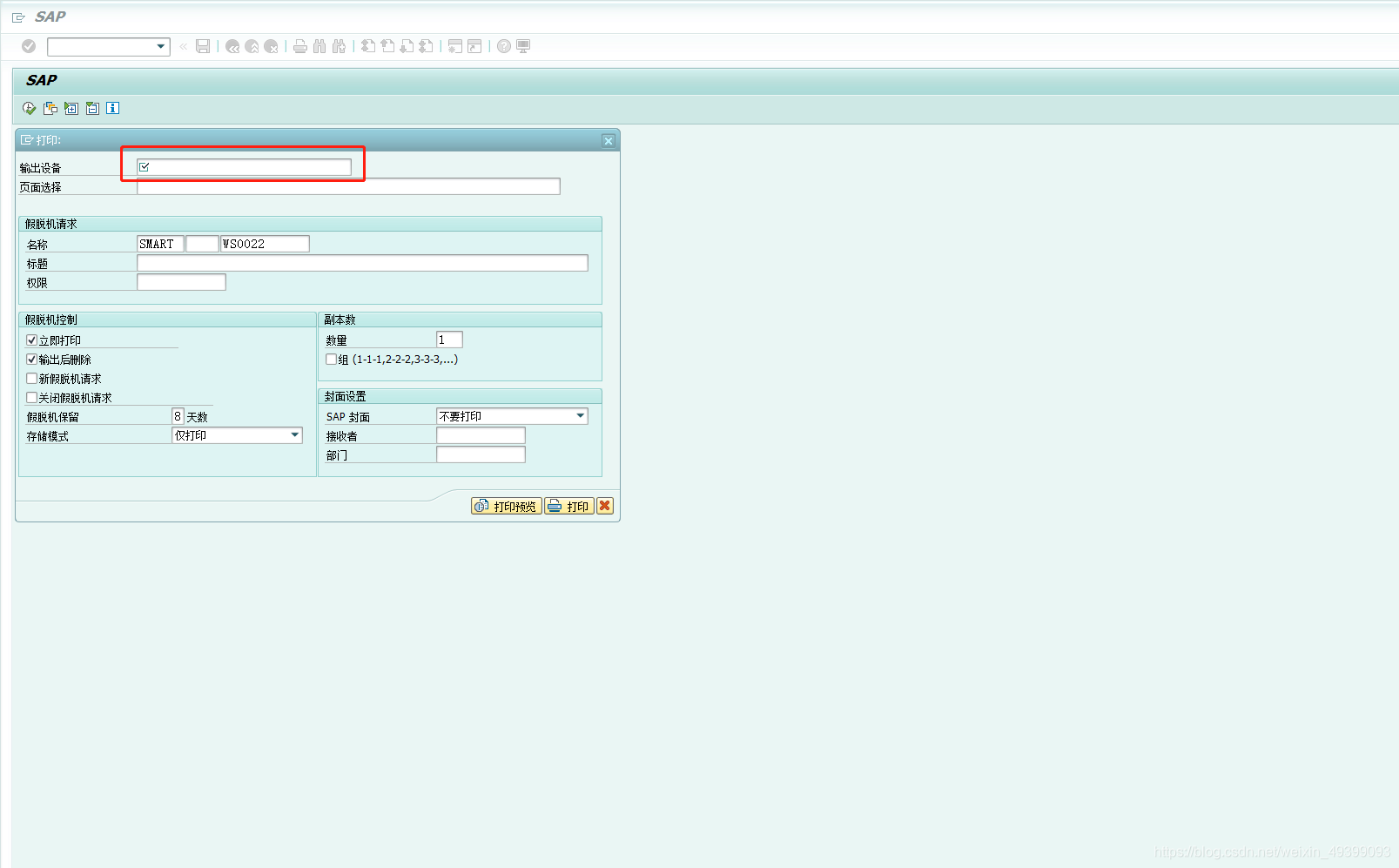Click the SAP window menu icon
Screen dimensions: 1399x868
coord(18,17)
